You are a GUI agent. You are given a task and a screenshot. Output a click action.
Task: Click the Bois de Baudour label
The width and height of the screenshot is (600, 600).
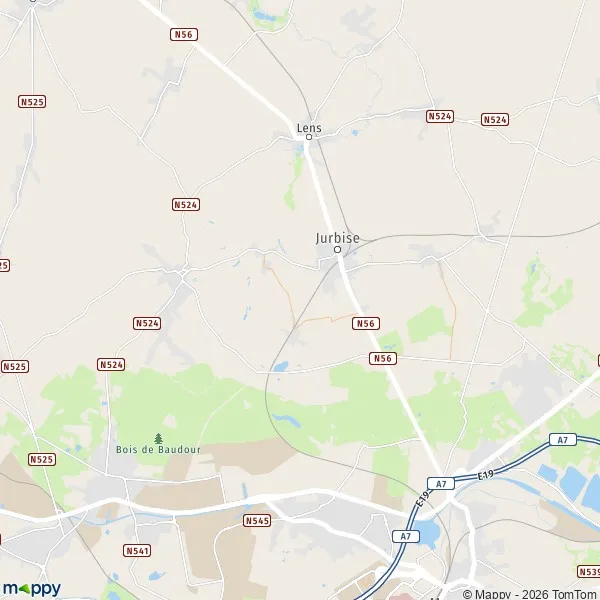point(158,450)
